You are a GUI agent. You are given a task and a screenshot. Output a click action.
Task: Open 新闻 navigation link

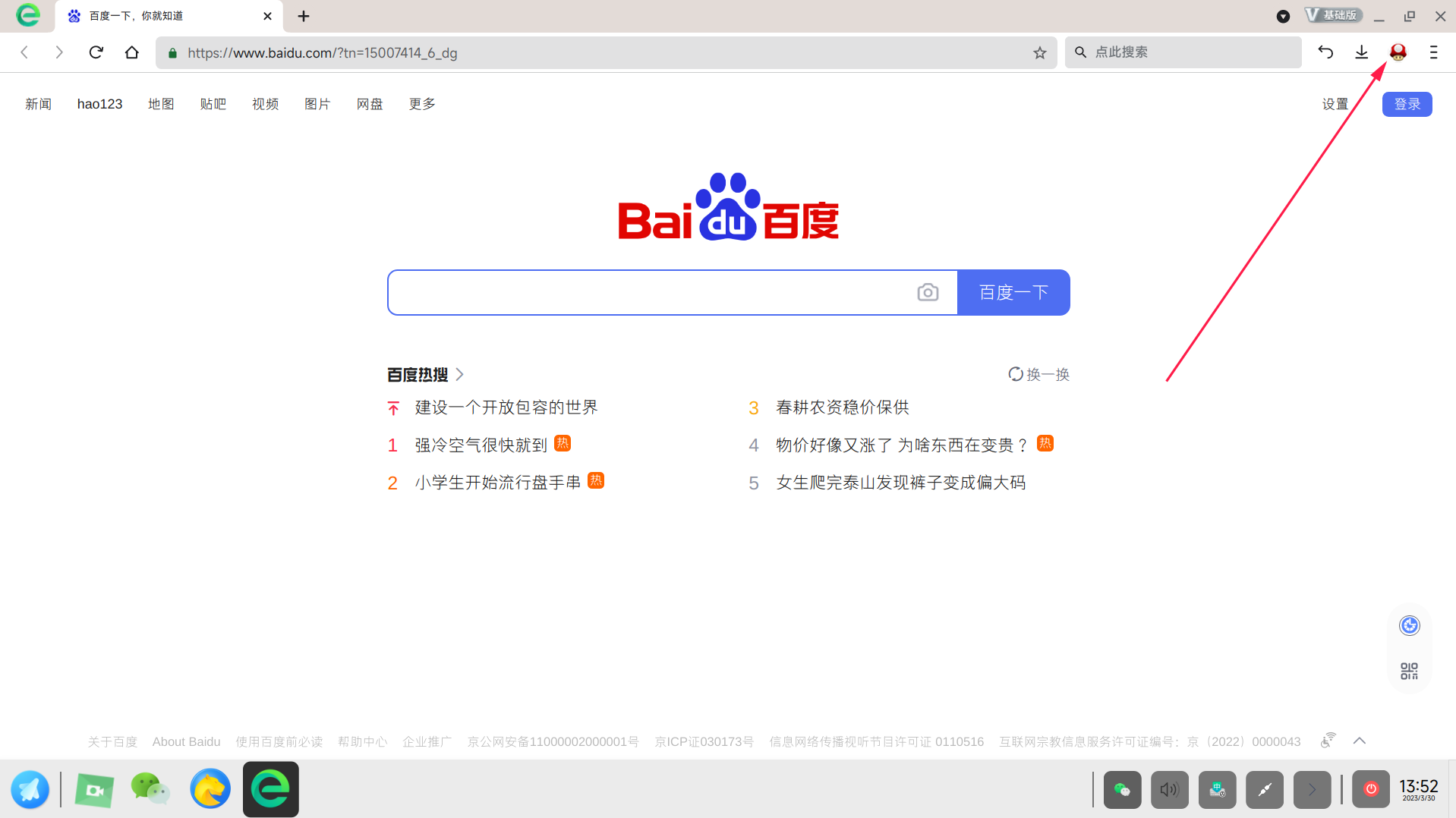38,104
